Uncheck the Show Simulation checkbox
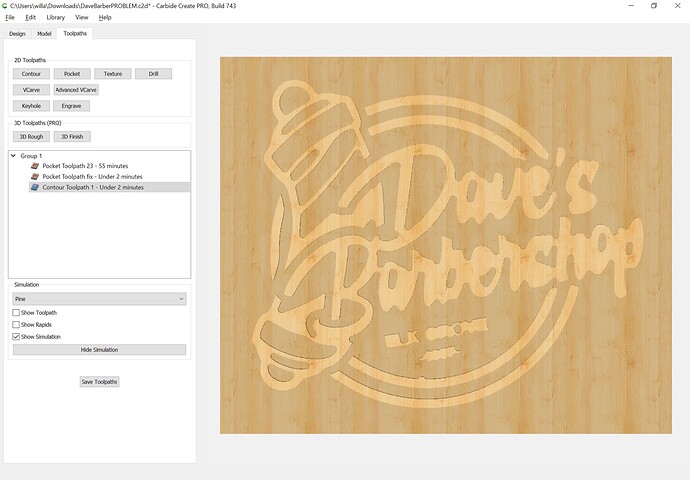The image size is (690, 480). coord(16,337)
